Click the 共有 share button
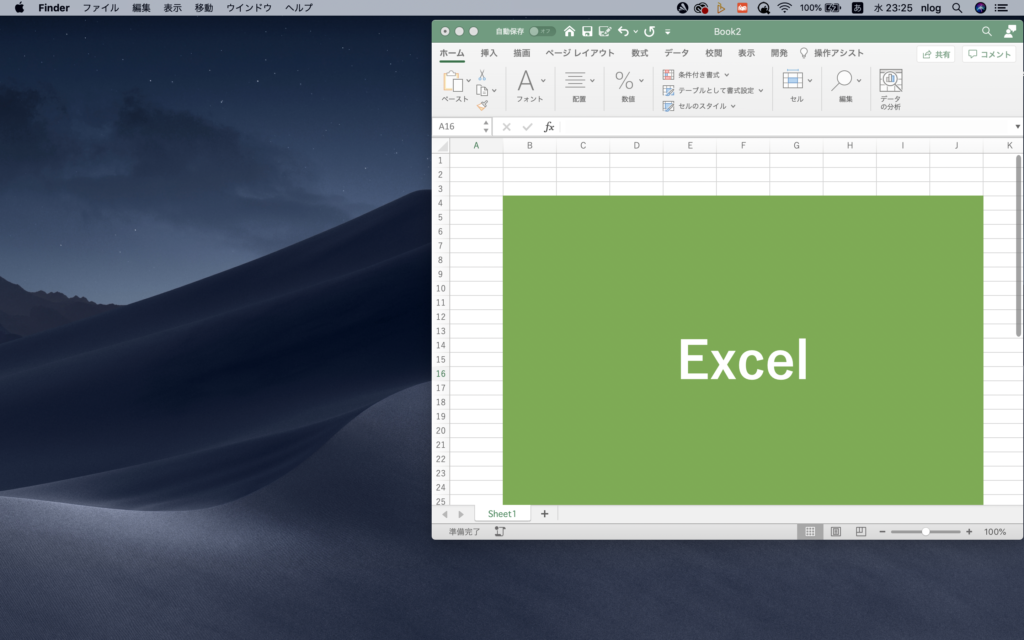This screenshot has width=1024, height=640. click(936, 54)
